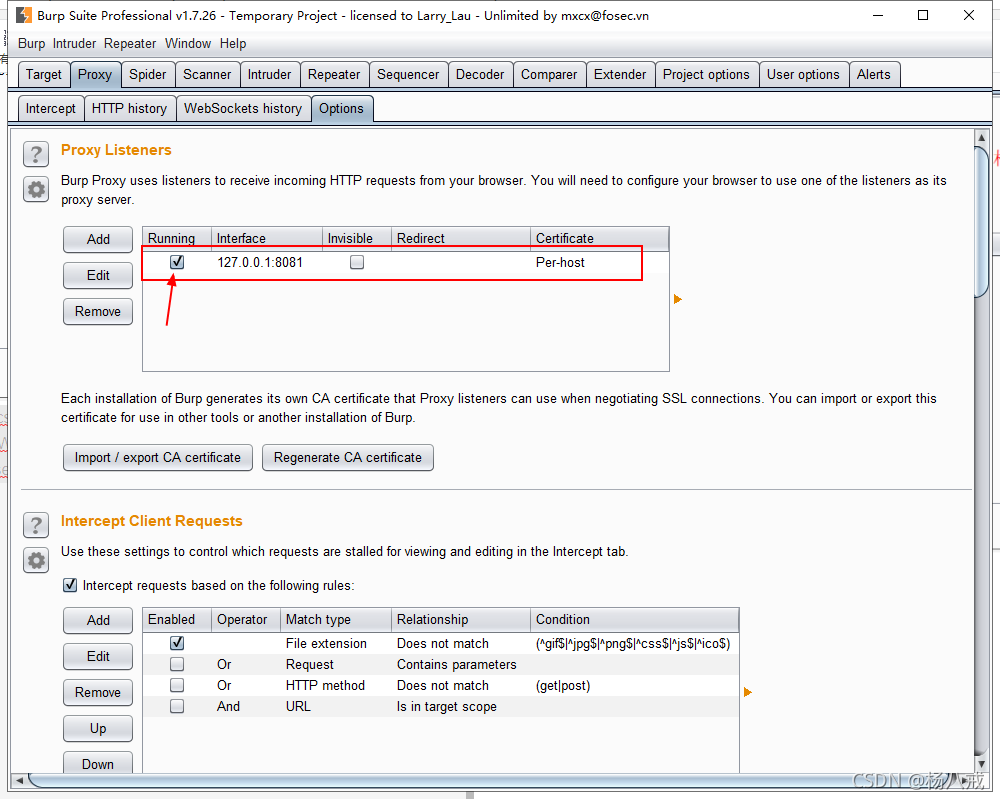Enable the Contains parameters rule checkbox

(x=177, y=664)
